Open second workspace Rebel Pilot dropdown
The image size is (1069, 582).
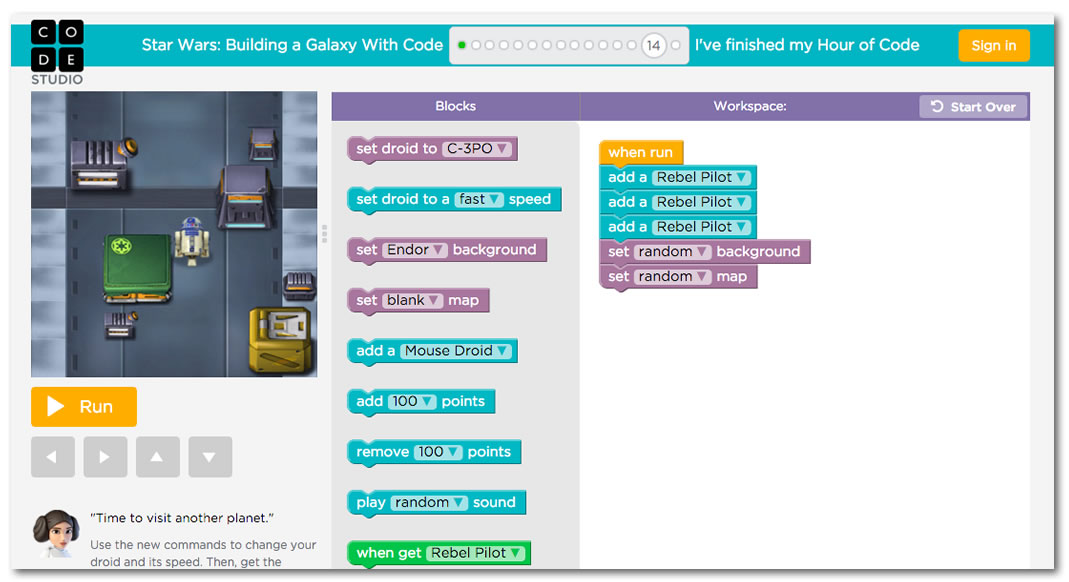[x=702, y=202]
